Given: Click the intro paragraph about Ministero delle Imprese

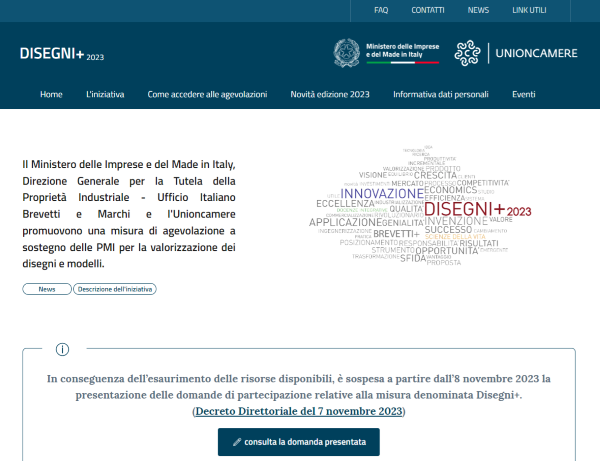Looking at the screenshot, I should (129, 214).
